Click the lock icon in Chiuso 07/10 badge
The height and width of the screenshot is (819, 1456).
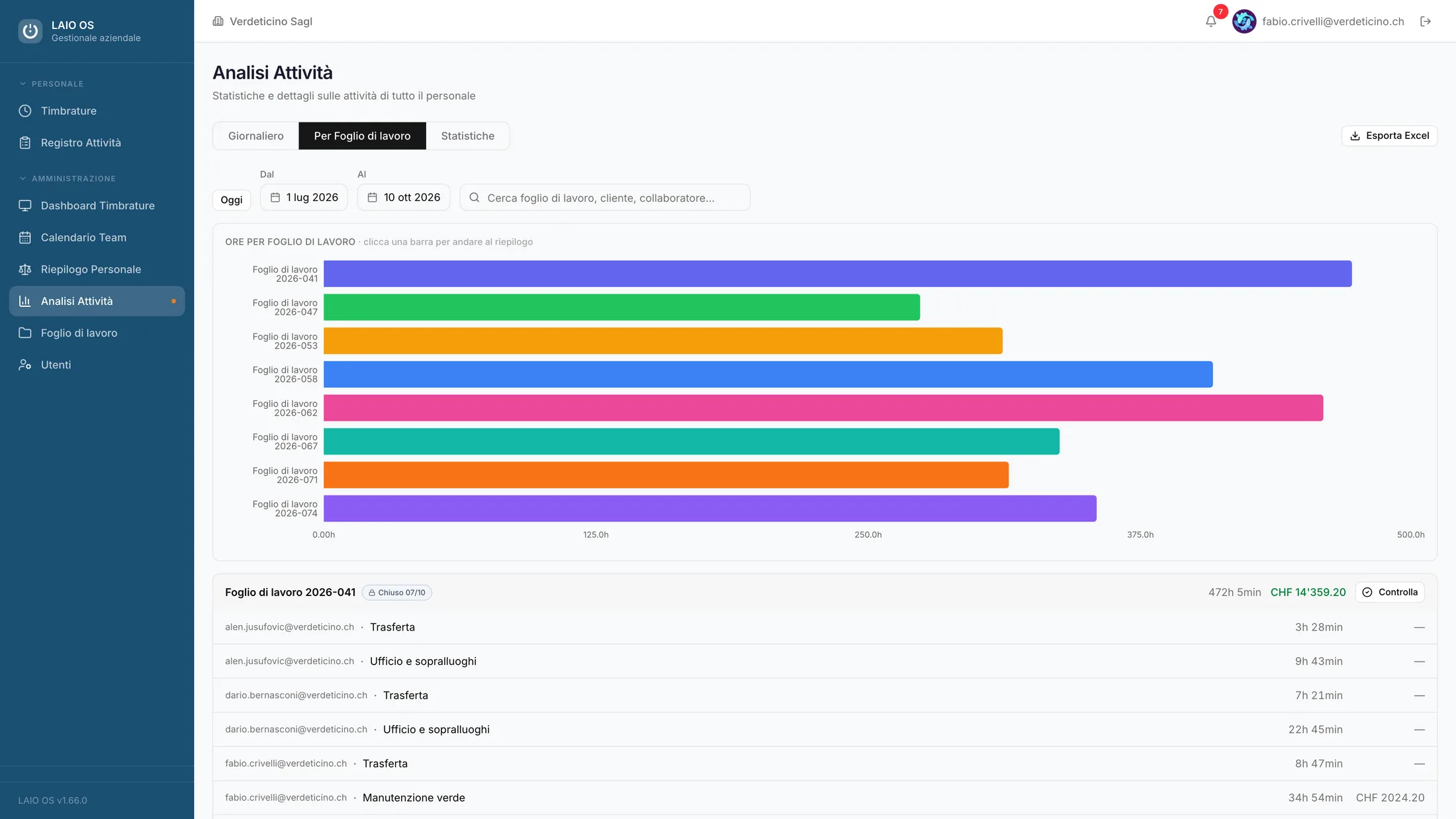coord(372,593)
